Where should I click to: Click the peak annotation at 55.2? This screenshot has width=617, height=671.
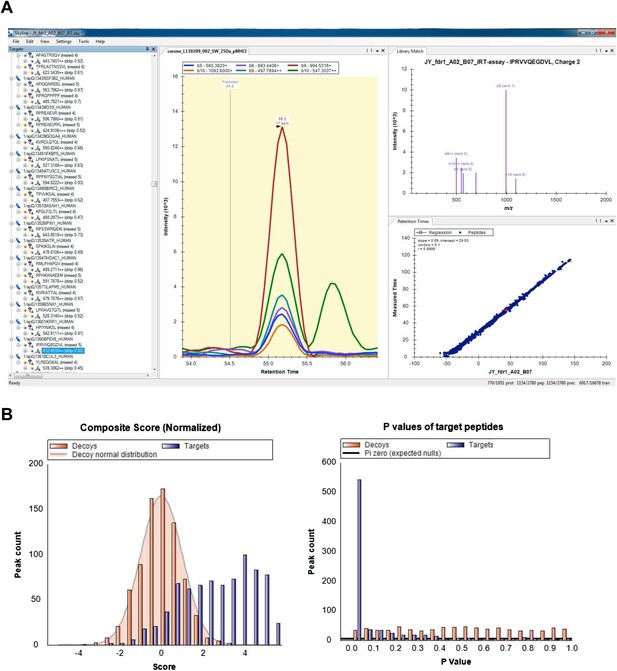pos(282,120)
